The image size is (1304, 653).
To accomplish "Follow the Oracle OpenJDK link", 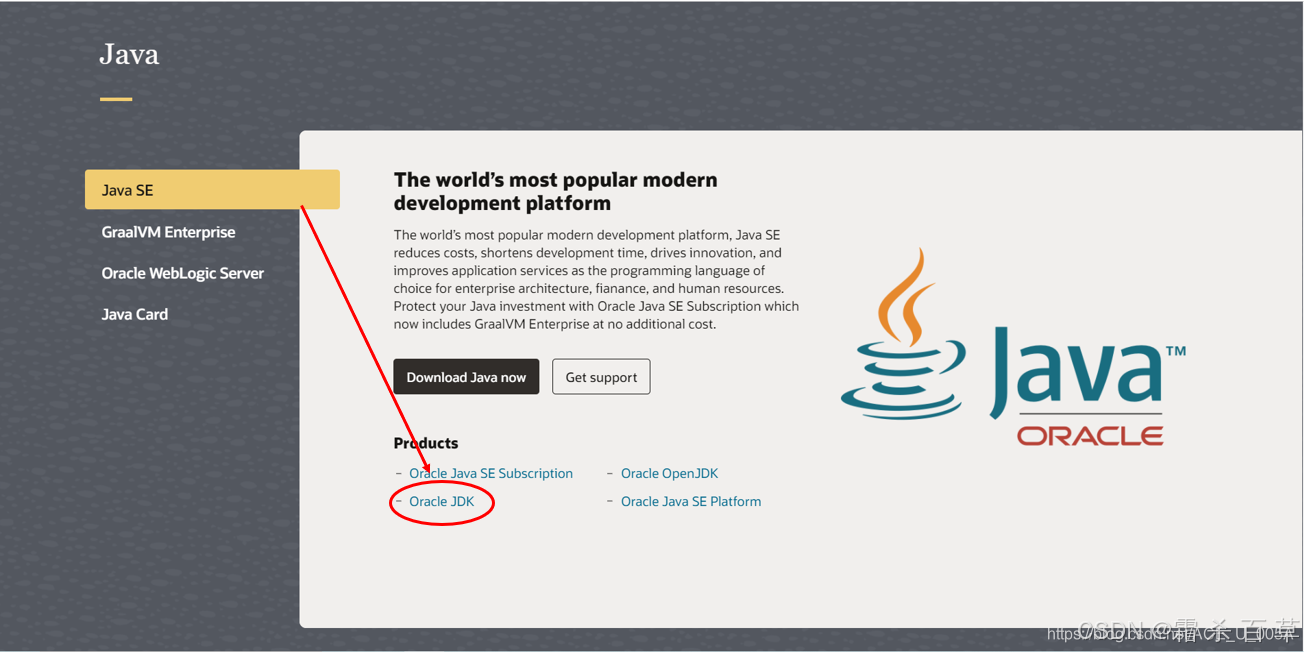I will coord(669,473).
